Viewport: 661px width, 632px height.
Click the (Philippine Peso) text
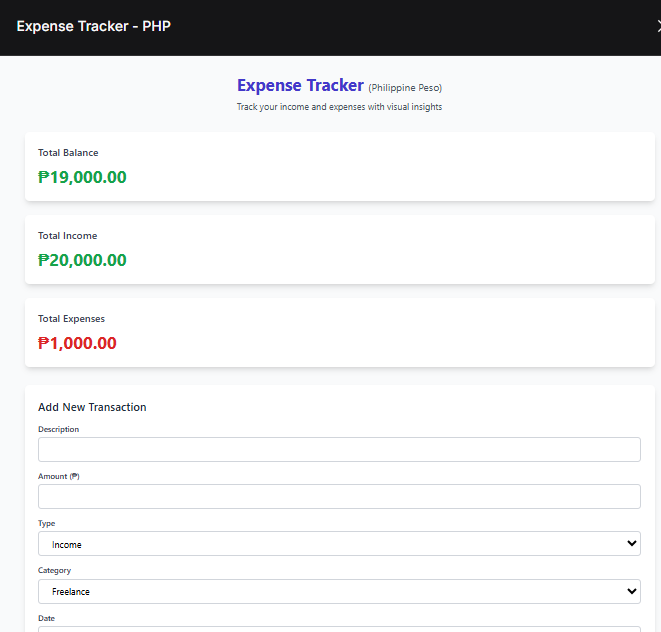pos(405,88)
